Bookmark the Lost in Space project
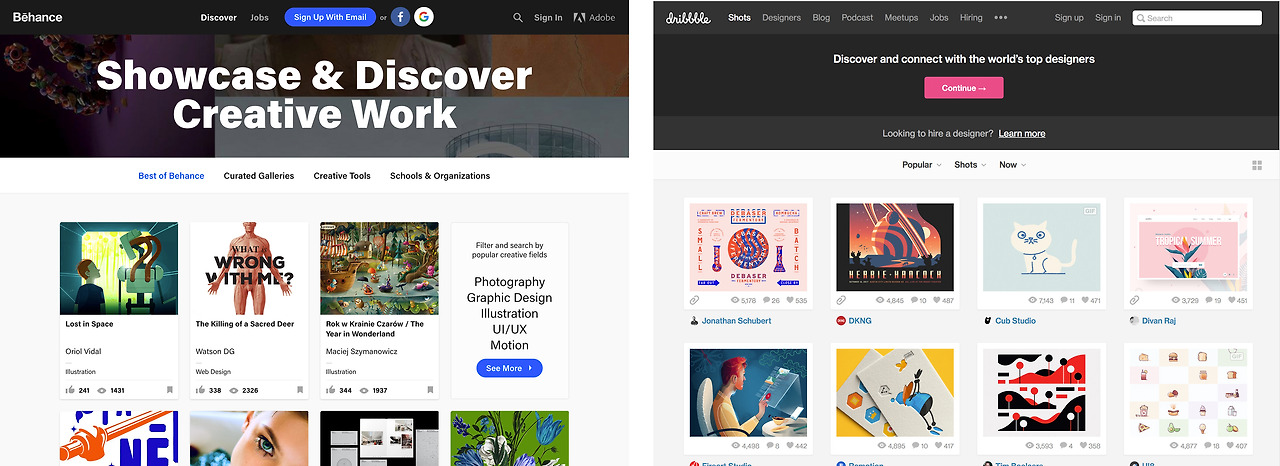The image size is (1280, 466). point(170,390)
